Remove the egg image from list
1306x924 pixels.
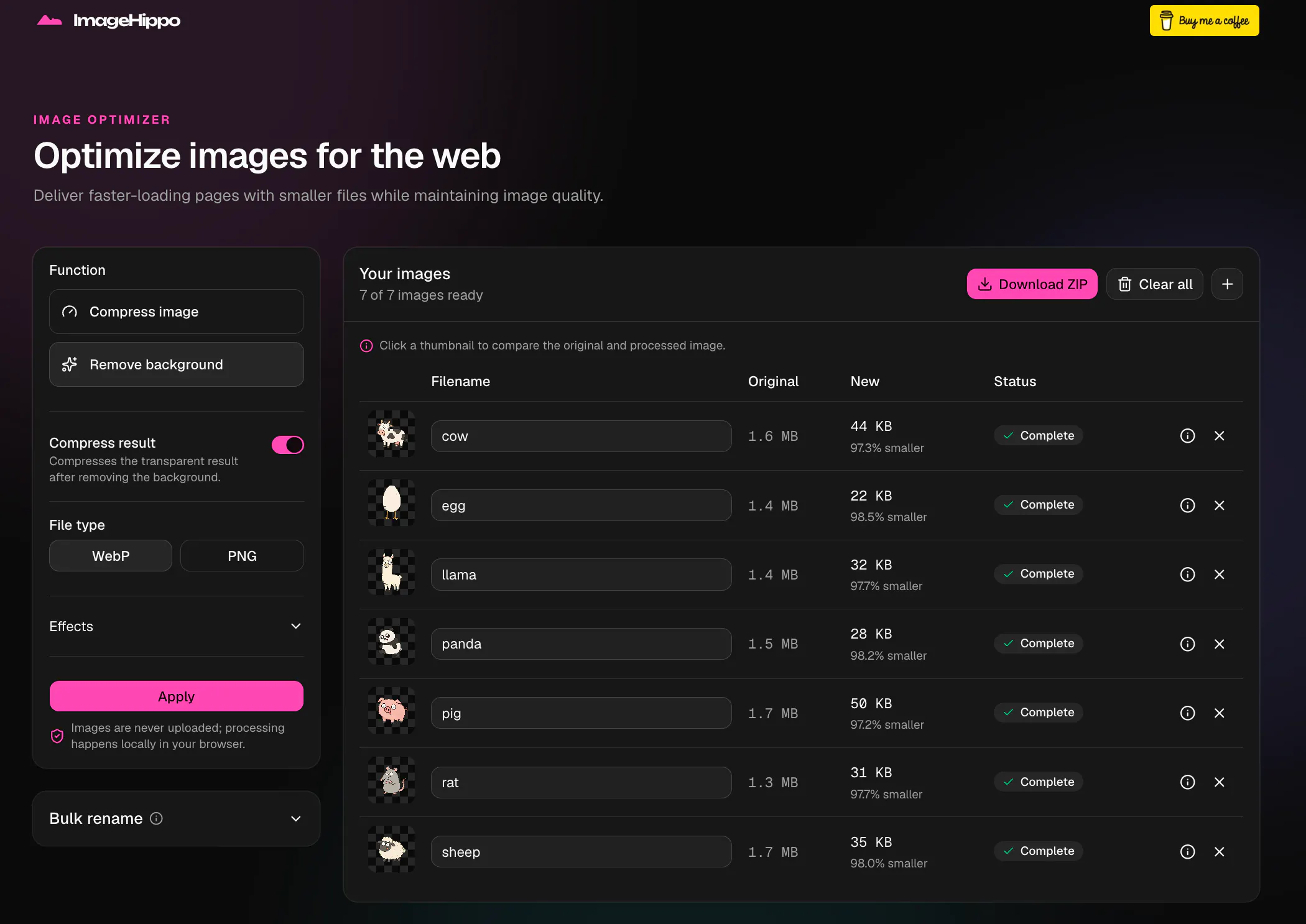(1219, 506)
